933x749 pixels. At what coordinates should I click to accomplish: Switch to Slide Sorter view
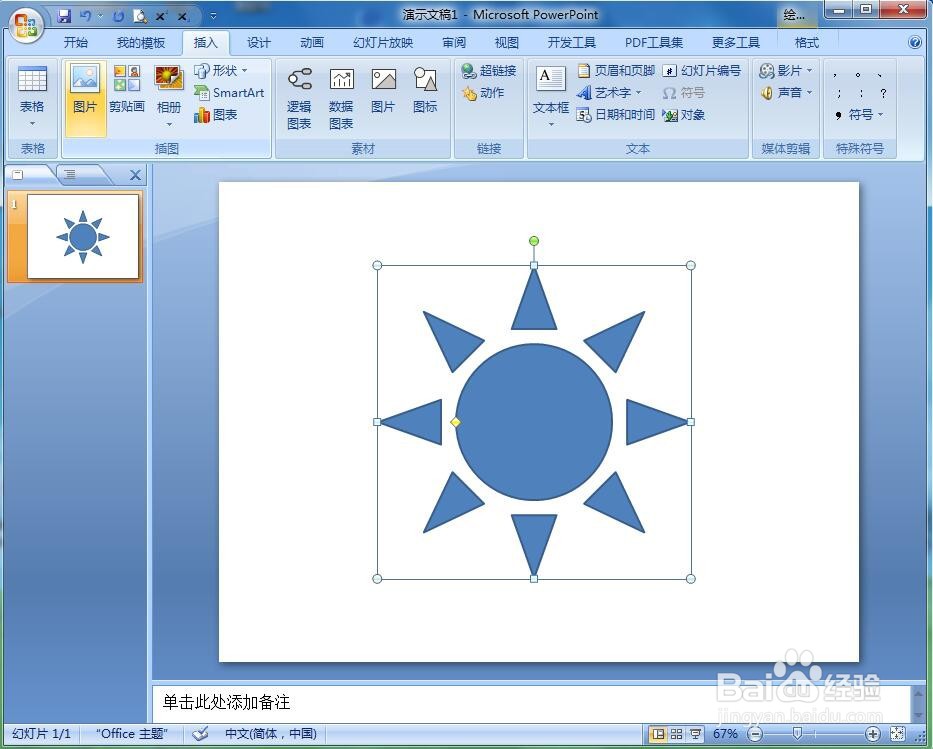tap(677, 734)
